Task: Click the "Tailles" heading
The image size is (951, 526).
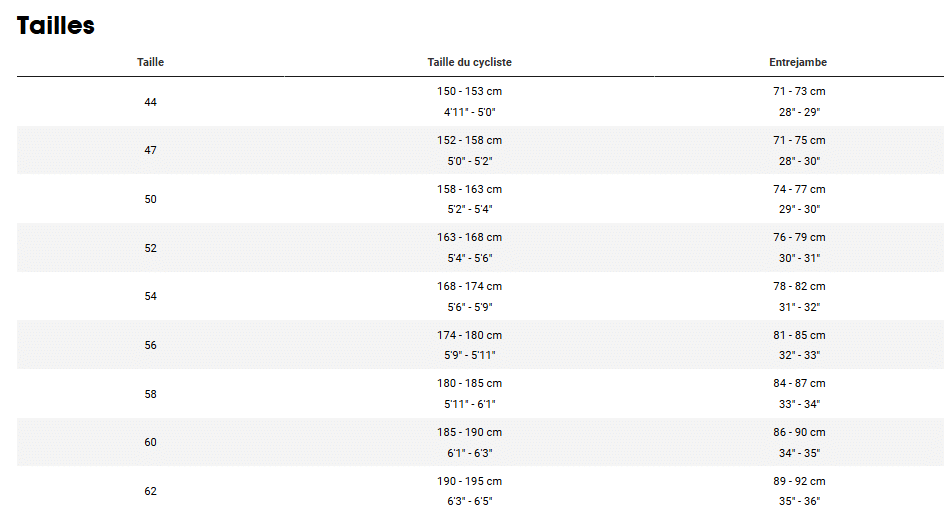Action: point(56,26)
